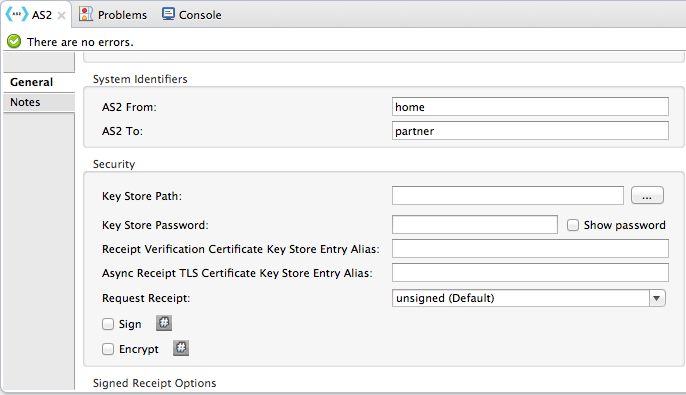Enable the Sign checkbox
This screenshot has height=395, width=686.
pos(108,324)
